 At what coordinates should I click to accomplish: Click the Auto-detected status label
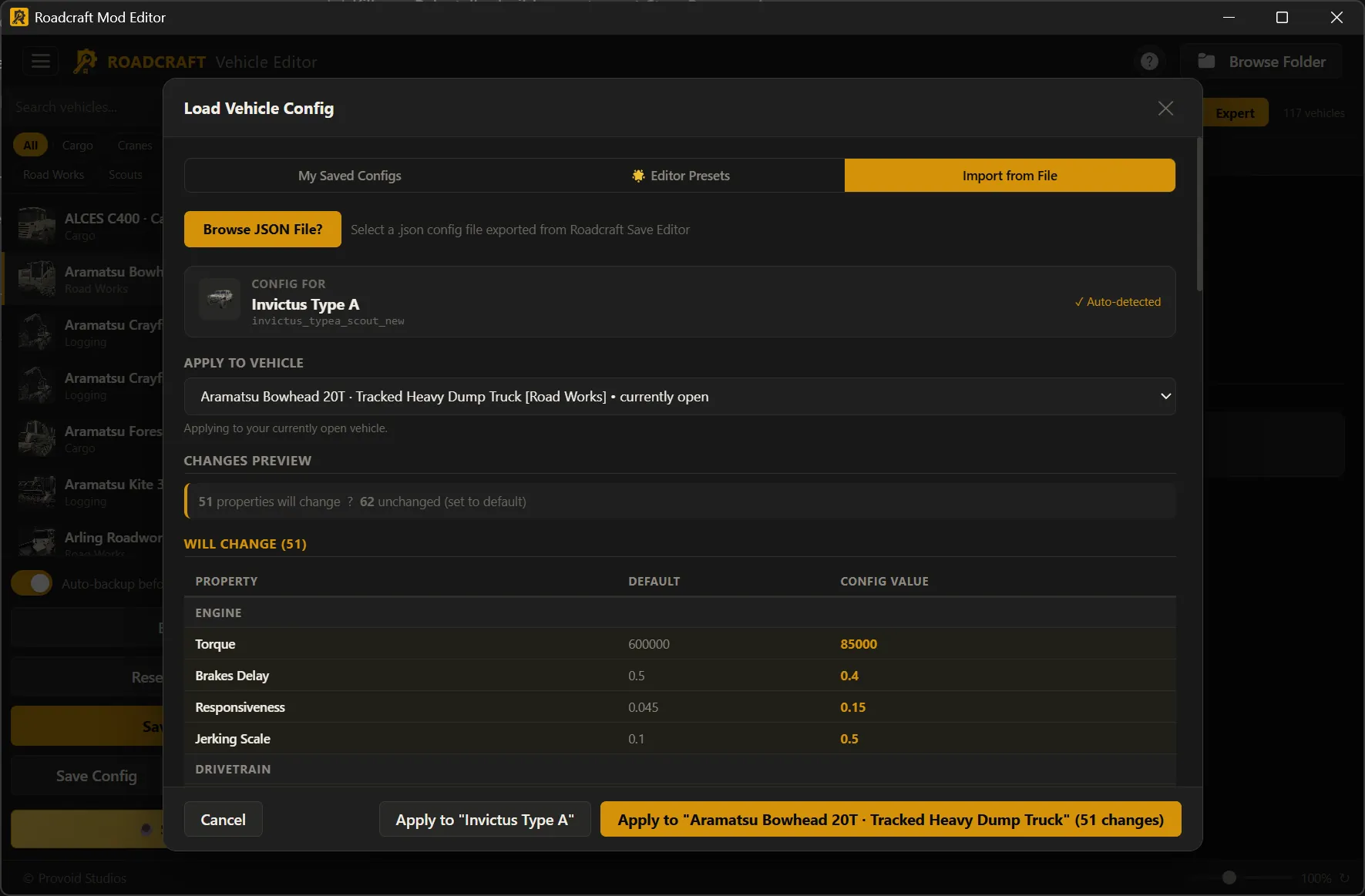[1118, 302]
